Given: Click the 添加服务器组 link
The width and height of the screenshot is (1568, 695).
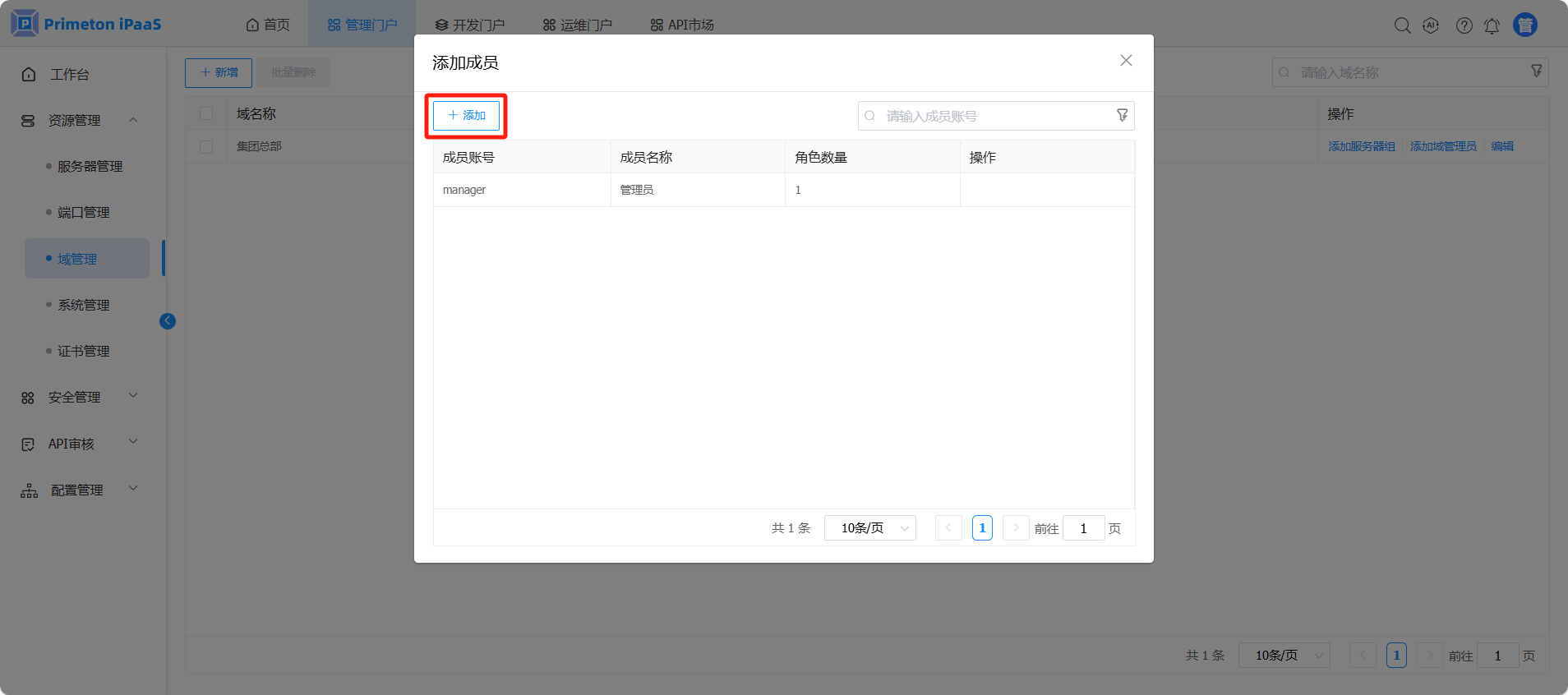Looking at the screenshot, I should click(x=1361, y=146).
